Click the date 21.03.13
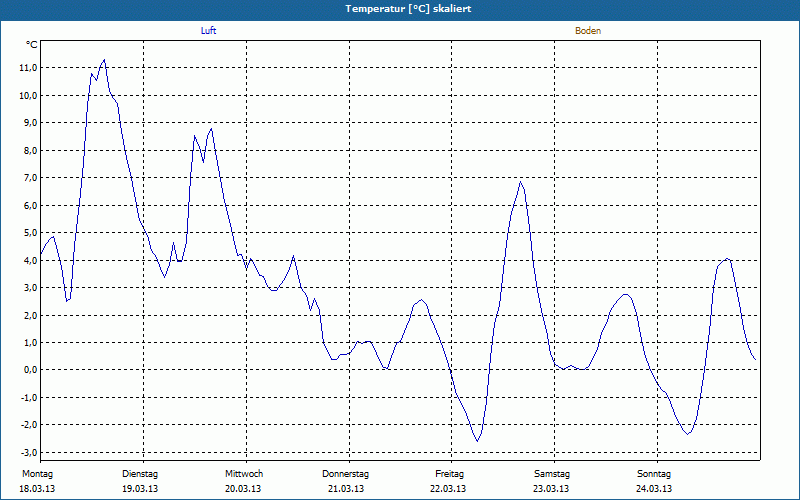This screenshot has width=800, height=500. coord(346,489)
